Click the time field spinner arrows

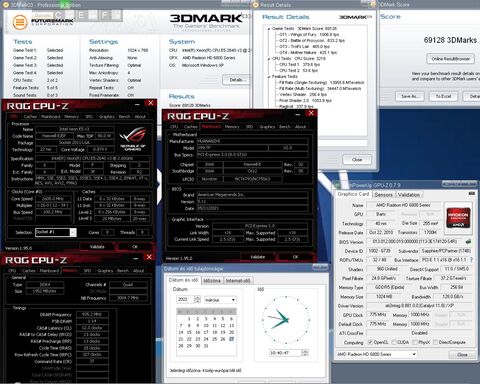tap(305, 353)
